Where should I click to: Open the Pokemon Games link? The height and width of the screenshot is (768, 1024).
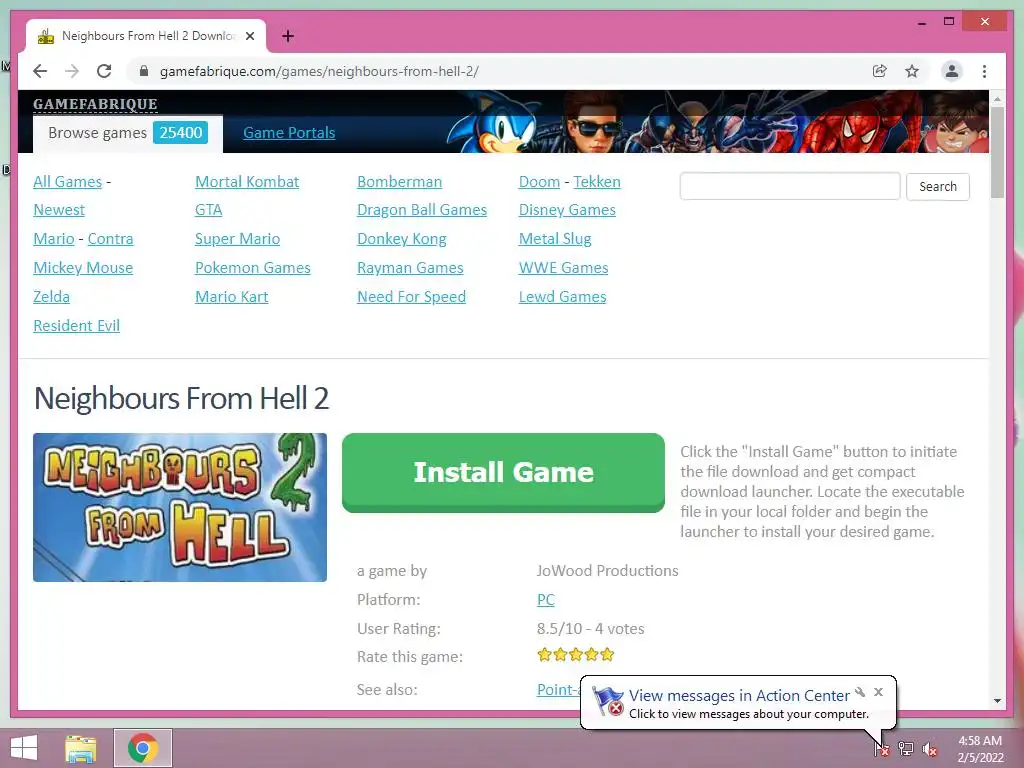253,268
